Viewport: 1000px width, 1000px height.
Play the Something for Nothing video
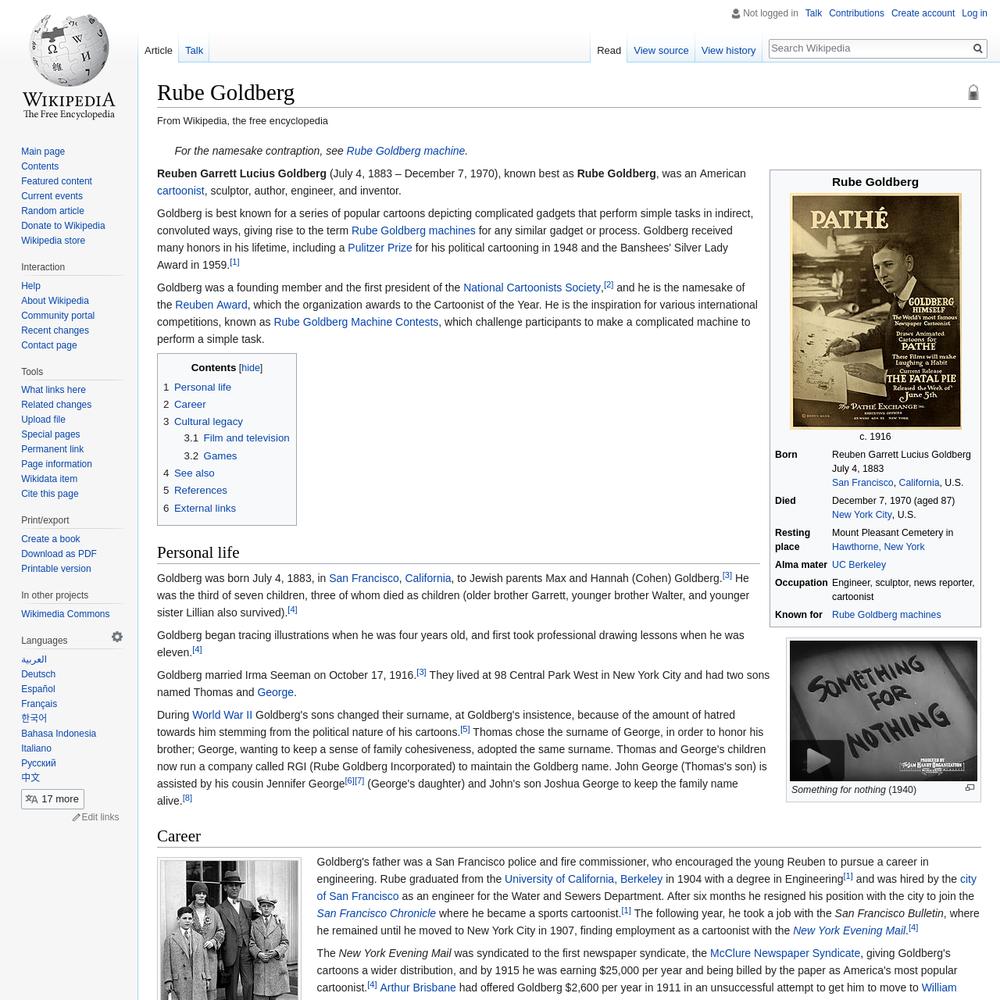(817, 760)
